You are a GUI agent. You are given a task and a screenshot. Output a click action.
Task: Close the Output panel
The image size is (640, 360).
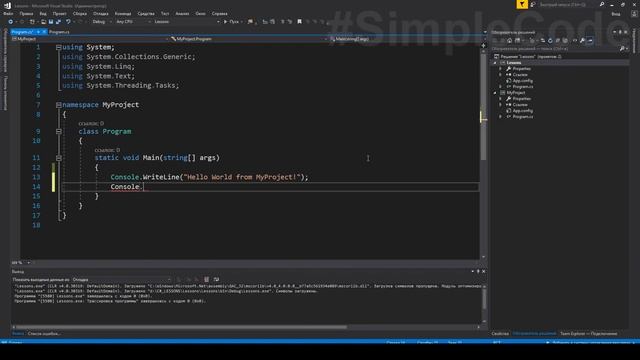(x=484, y=271)
